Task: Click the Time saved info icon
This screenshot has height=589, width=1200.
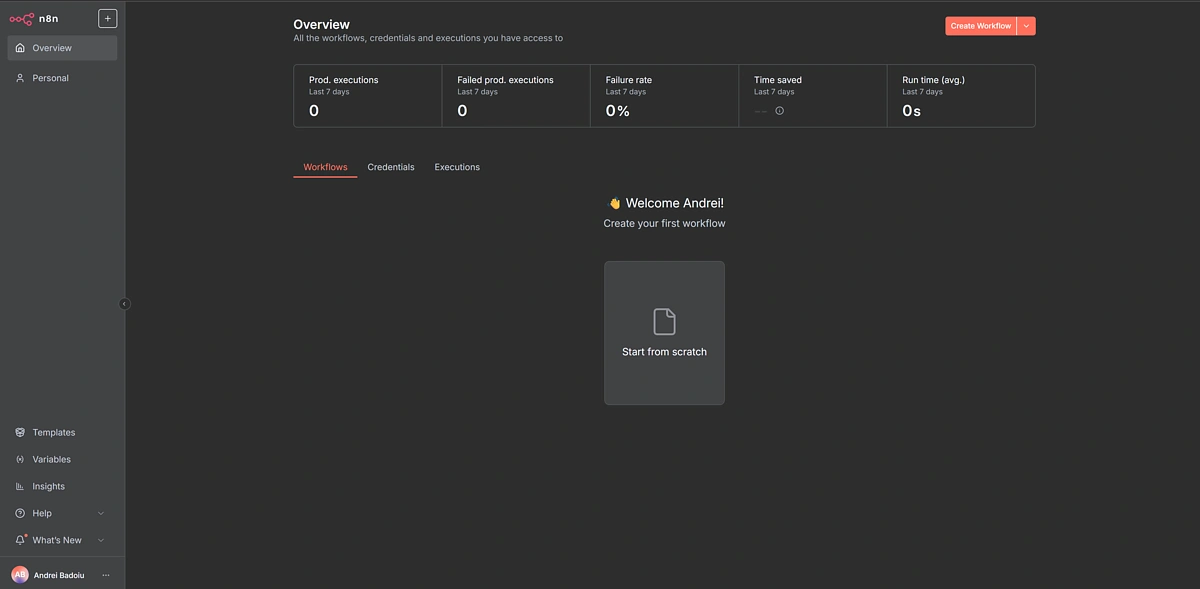Action: [x=780, y=111]
